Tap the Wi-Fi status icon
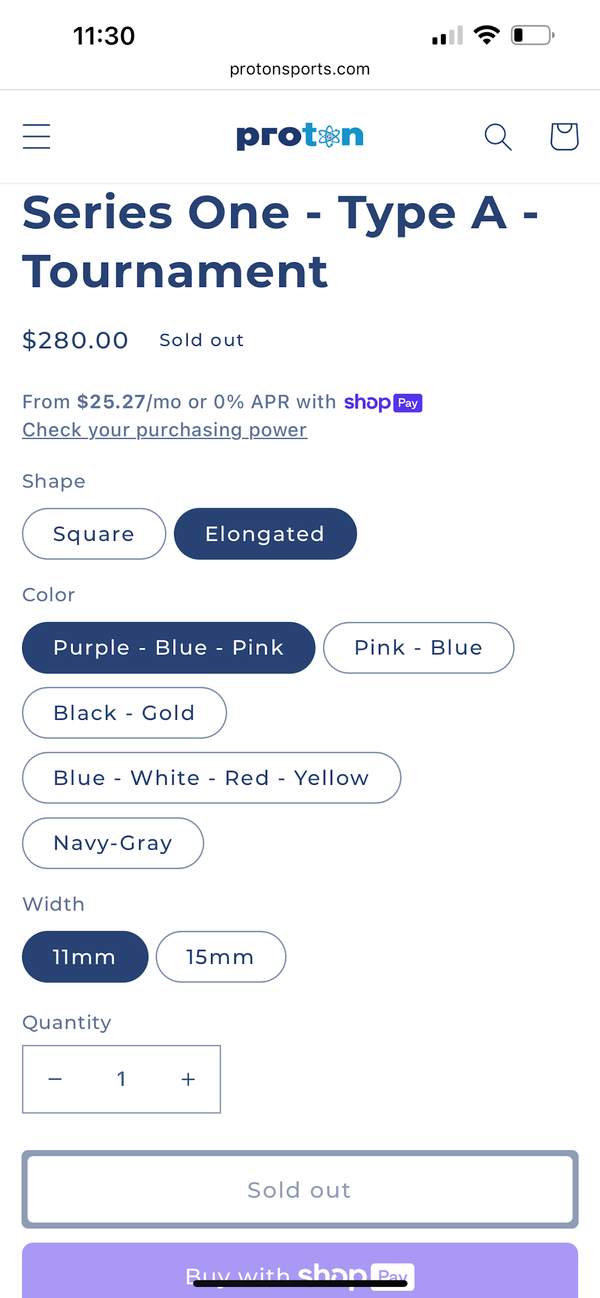This screenshot has width=600, height=1298. [x=487, y=36]
